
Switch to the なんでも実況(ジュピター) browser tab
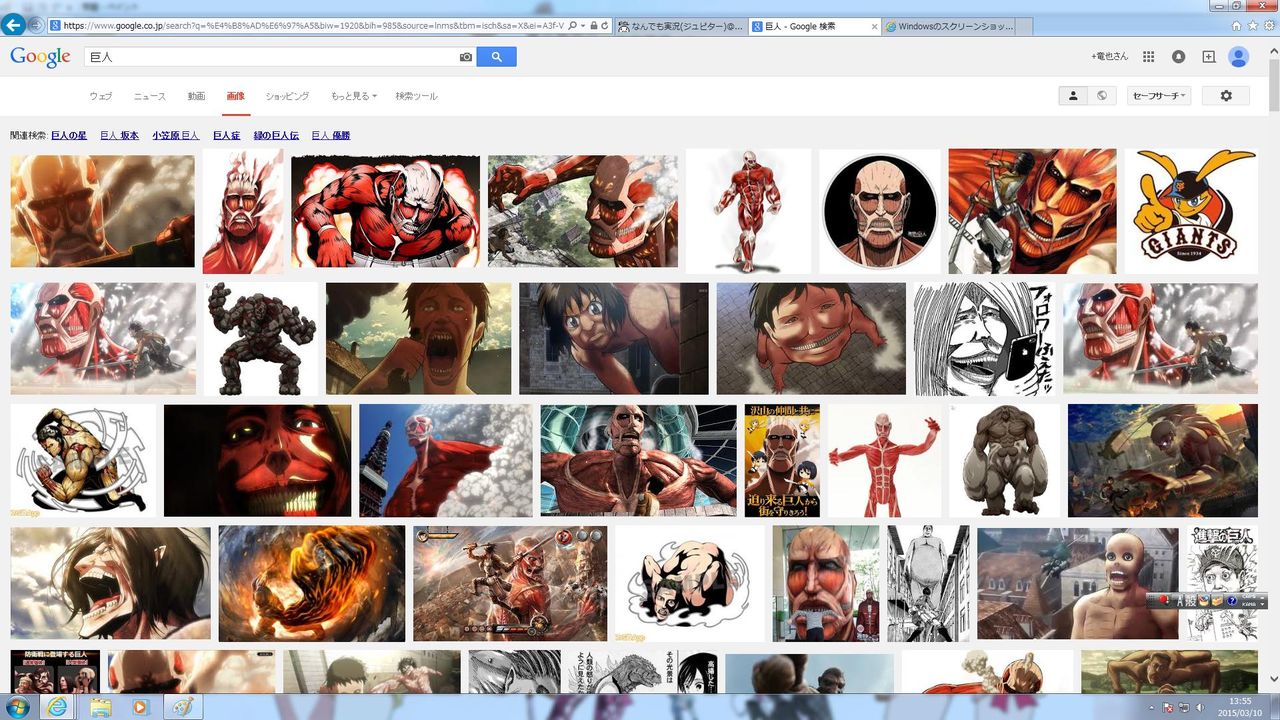681,26
